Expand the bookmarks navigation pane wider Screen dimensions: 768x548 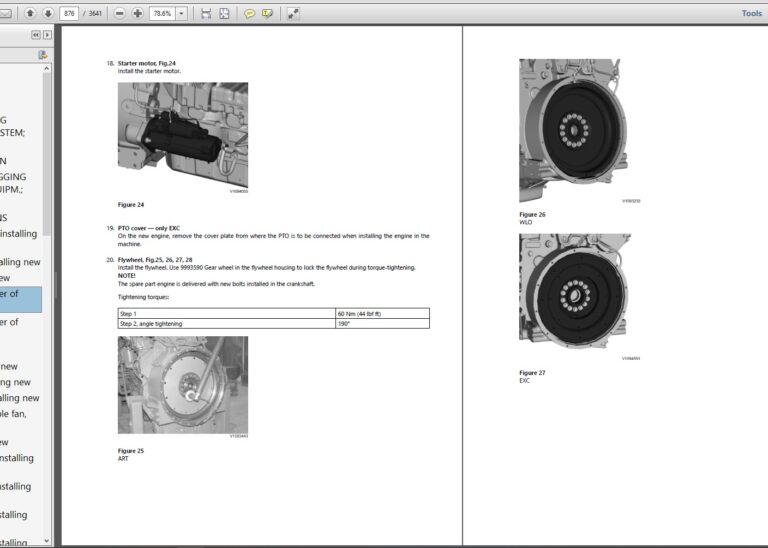pos(47,35)
